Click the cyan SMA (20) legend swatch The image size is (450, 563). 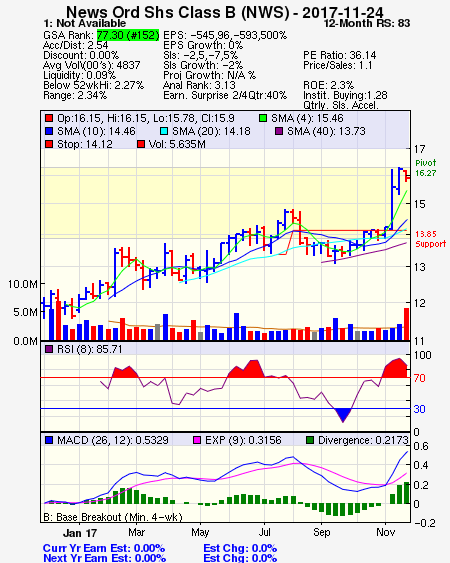(164, 131)
